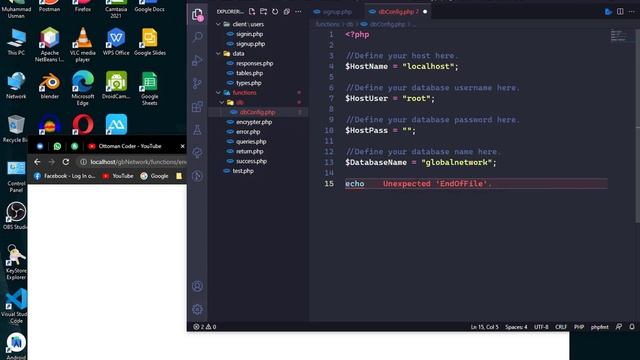Open Run and Debug view
This screenshot has width=640, height=360.
pos(198,60)
